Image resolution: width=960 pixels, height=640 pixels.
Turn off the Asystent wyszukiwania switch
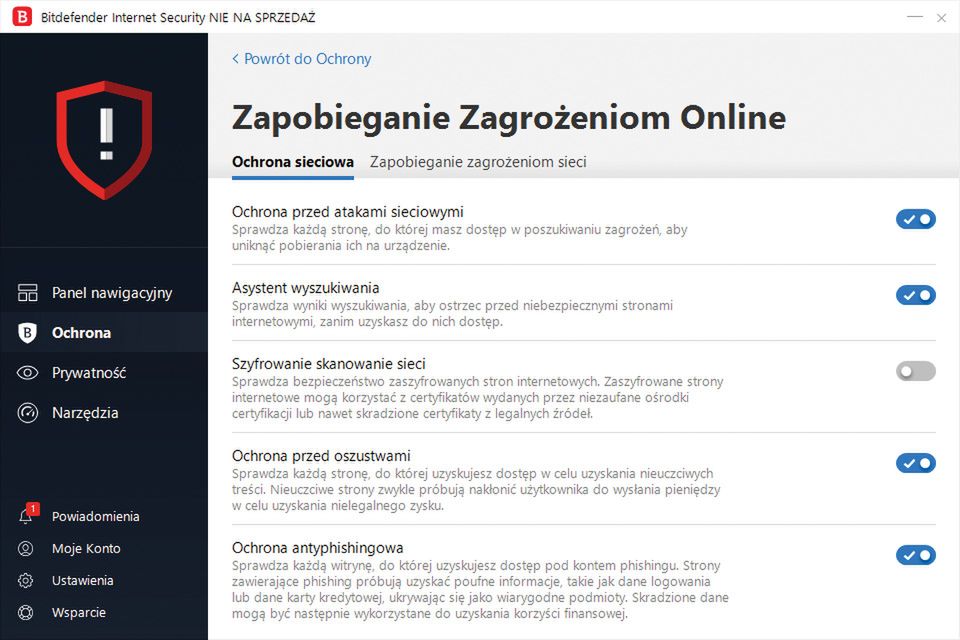pyautogui.click(x=915, y=295)
